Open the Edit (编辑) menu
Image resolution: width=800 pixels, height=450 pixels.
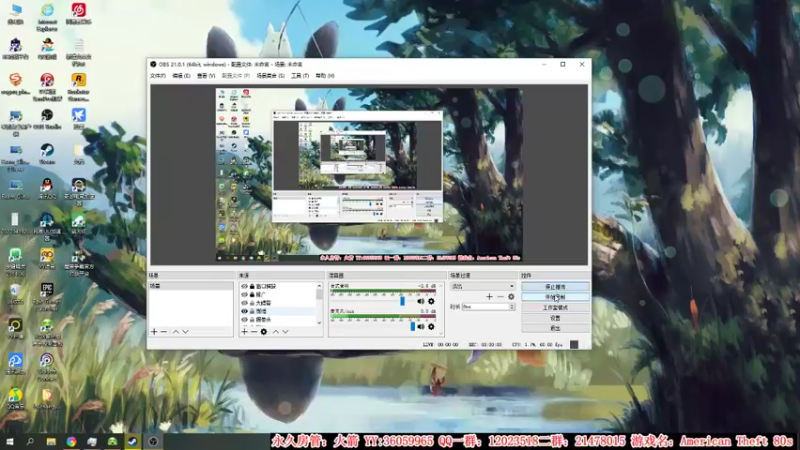tap(181, 76)
